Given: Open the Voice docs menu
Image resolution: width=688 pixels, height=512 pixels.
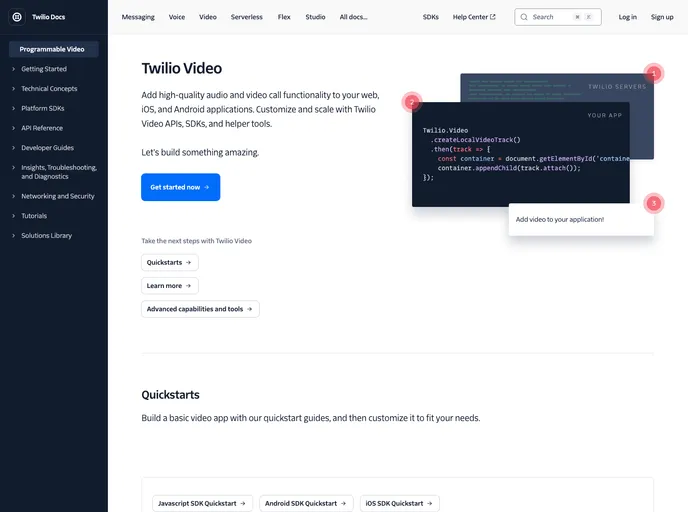Looking at the screenshot, I should tap(177, 17).
